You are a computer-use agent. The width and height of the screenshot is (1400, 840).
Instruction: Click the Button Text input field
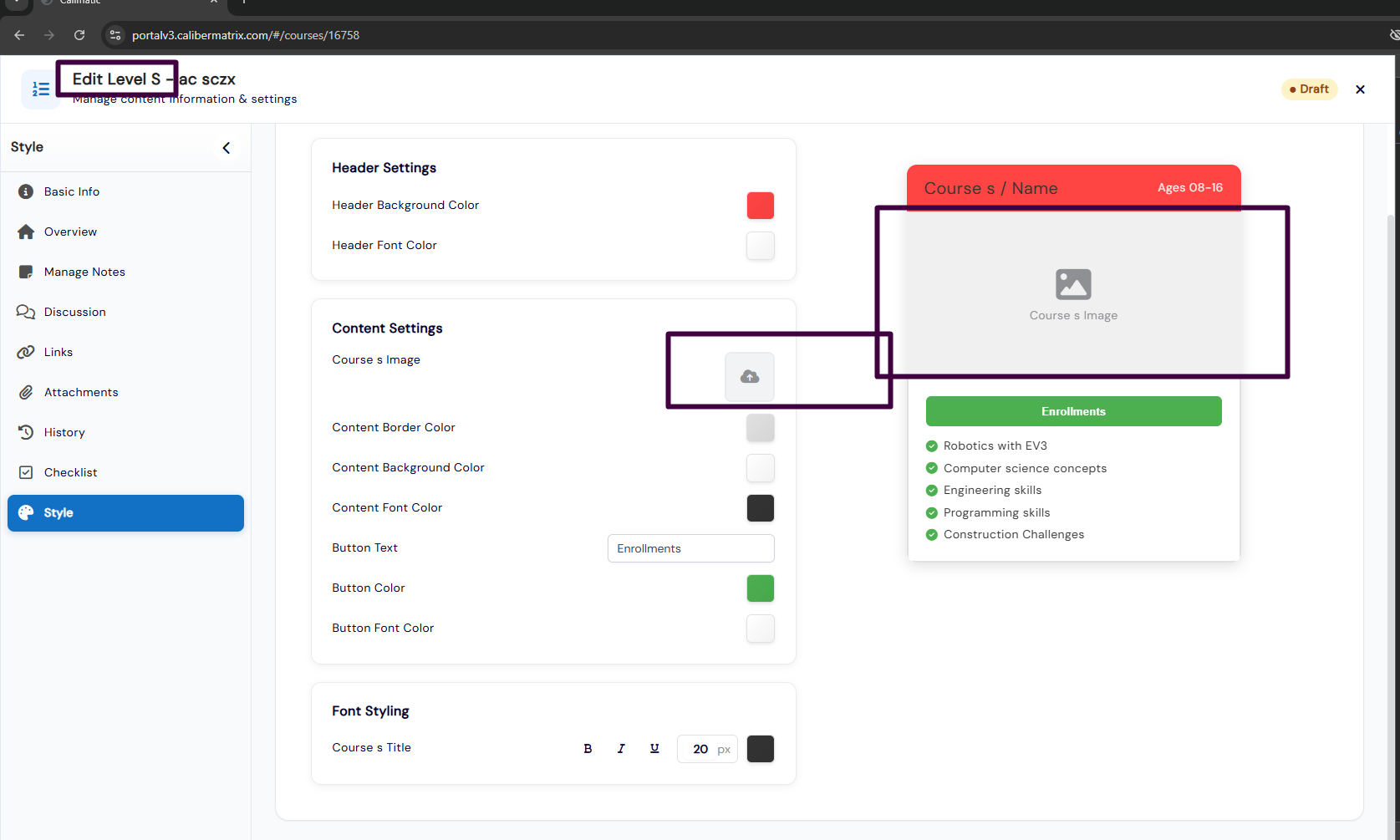[691, 548]
